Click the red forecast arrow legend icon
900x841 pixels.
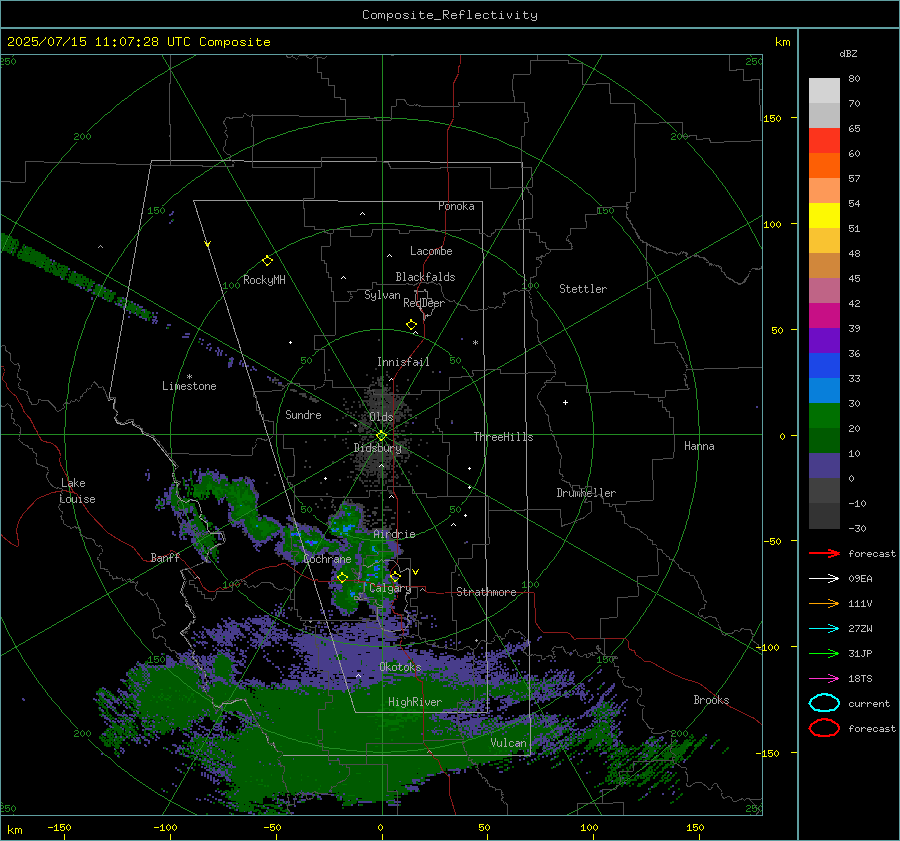click(x=824, y=553)
